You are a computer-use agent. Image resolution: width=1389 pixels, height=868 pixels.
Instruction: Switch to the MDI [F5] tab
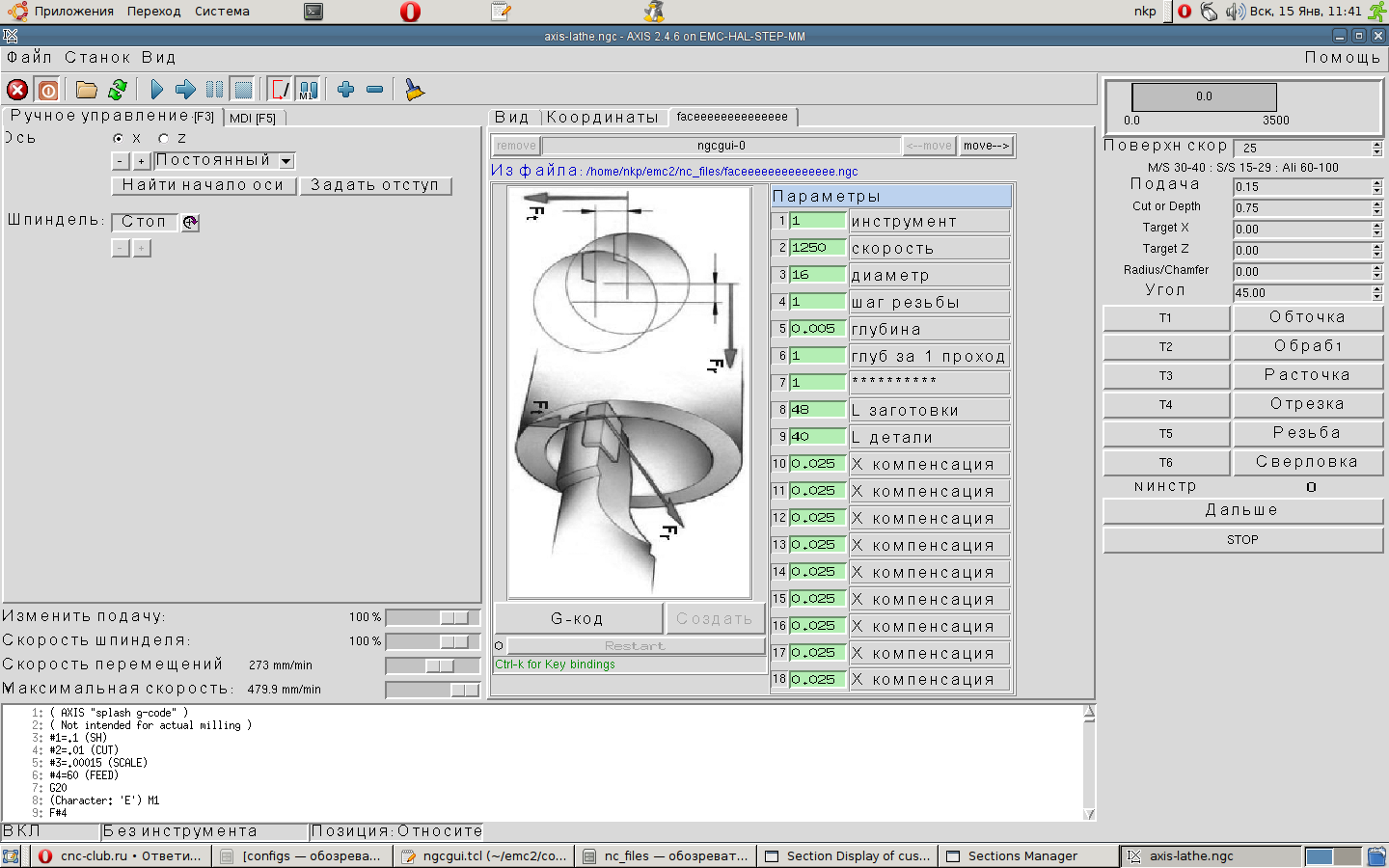coord(253,118)
